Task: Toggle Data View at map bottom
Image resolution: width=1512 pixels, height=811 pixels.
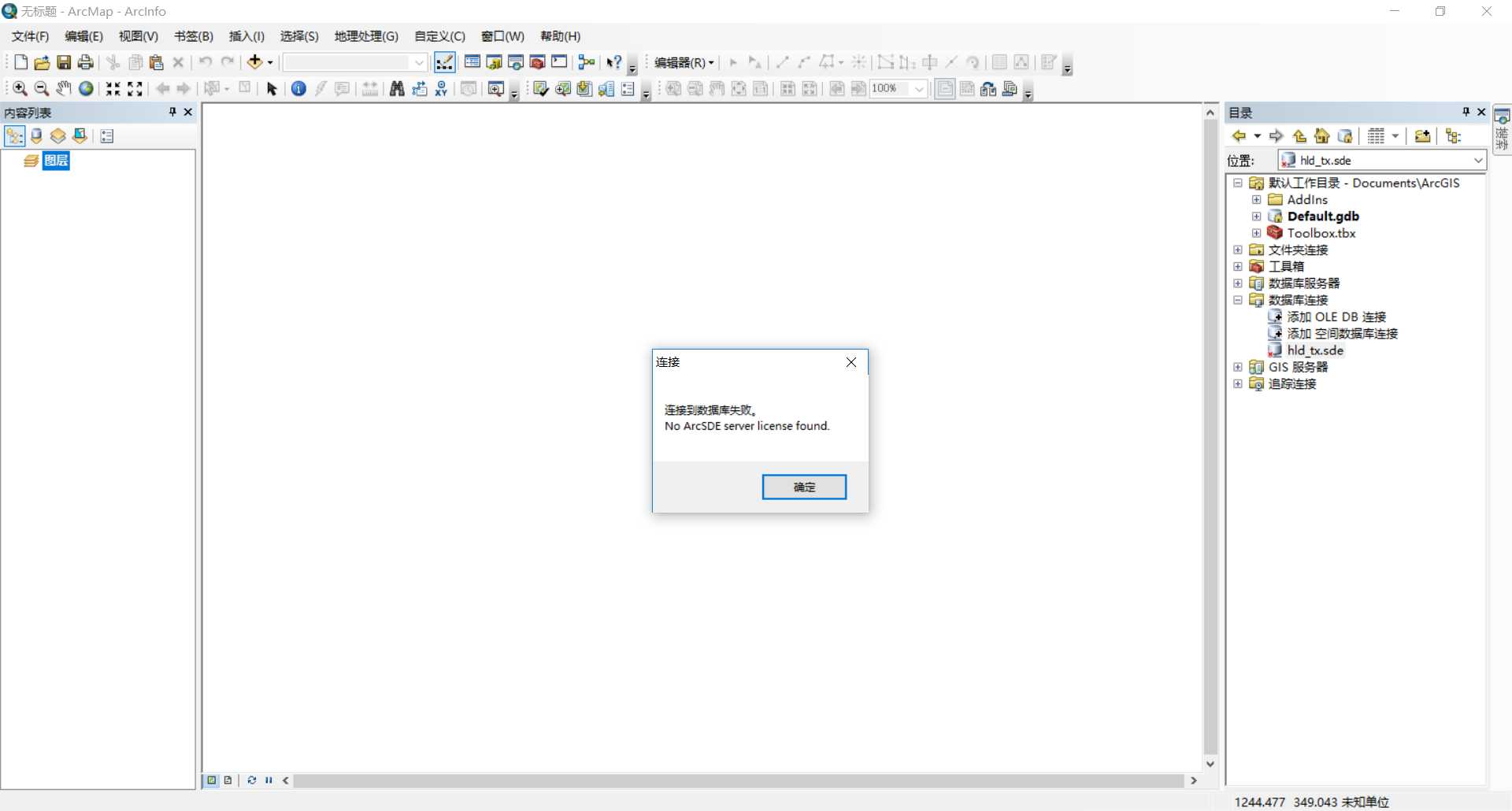Action: pyautogui.click(x=212, y=780)
